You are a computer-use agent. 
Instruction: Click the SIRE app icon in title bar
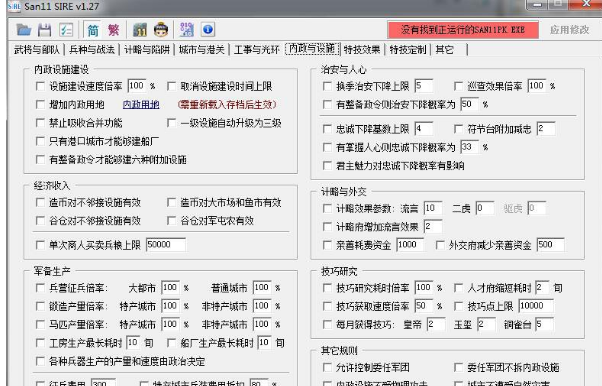(14, 7)
